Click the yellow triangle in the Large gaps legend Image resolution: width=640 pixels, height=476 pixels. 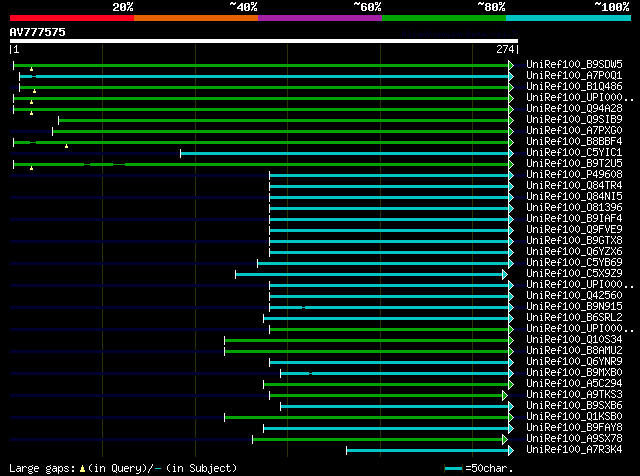tap(82, 469)
